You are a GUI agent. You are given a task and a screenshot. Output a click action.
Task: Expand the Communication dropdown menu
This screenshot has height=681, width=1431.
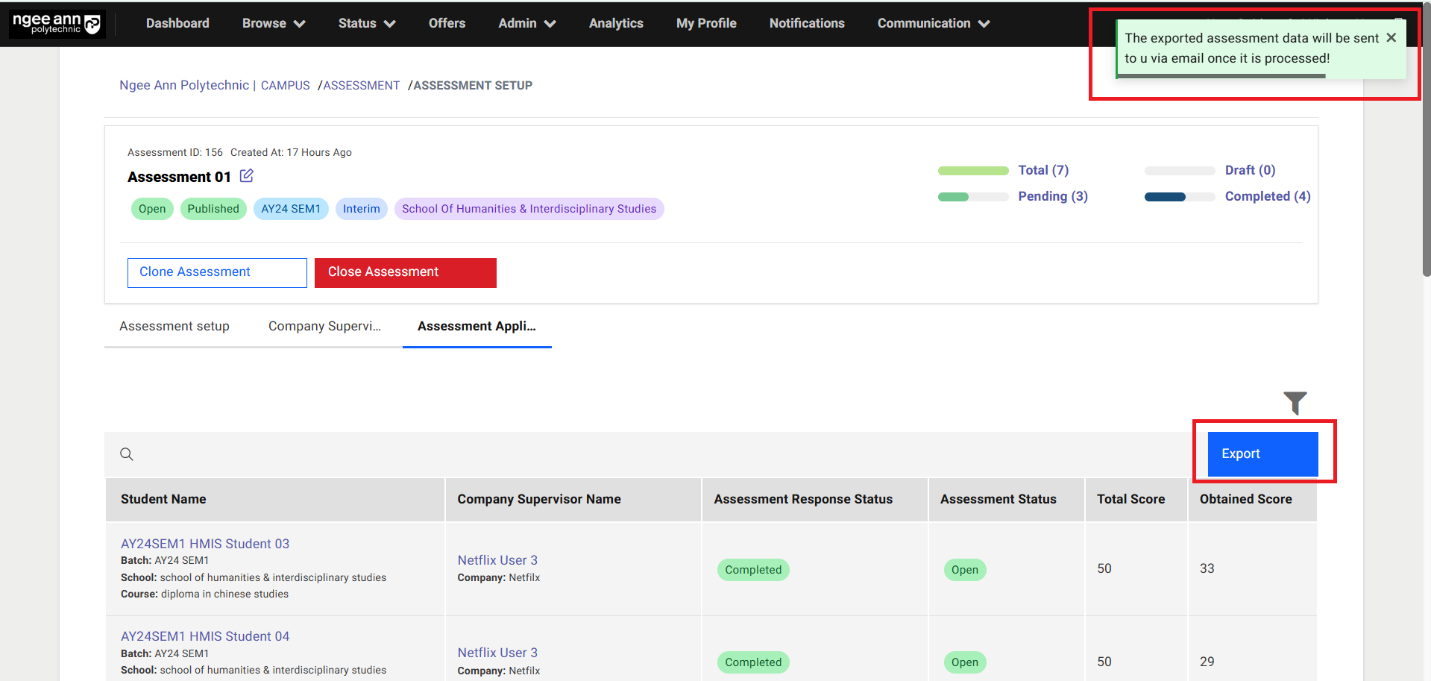point(933,23)
